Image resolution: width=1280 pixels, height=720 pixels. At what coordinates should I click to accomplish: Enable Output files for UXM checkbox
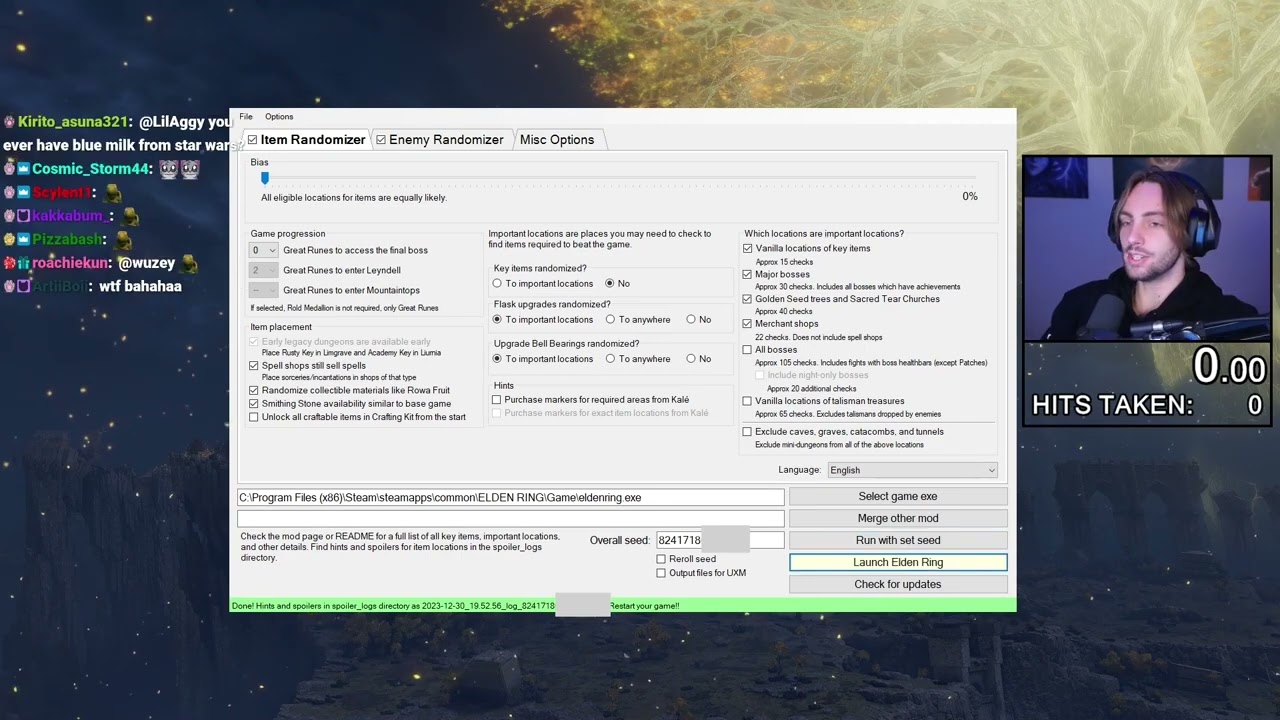pos(661,573)
